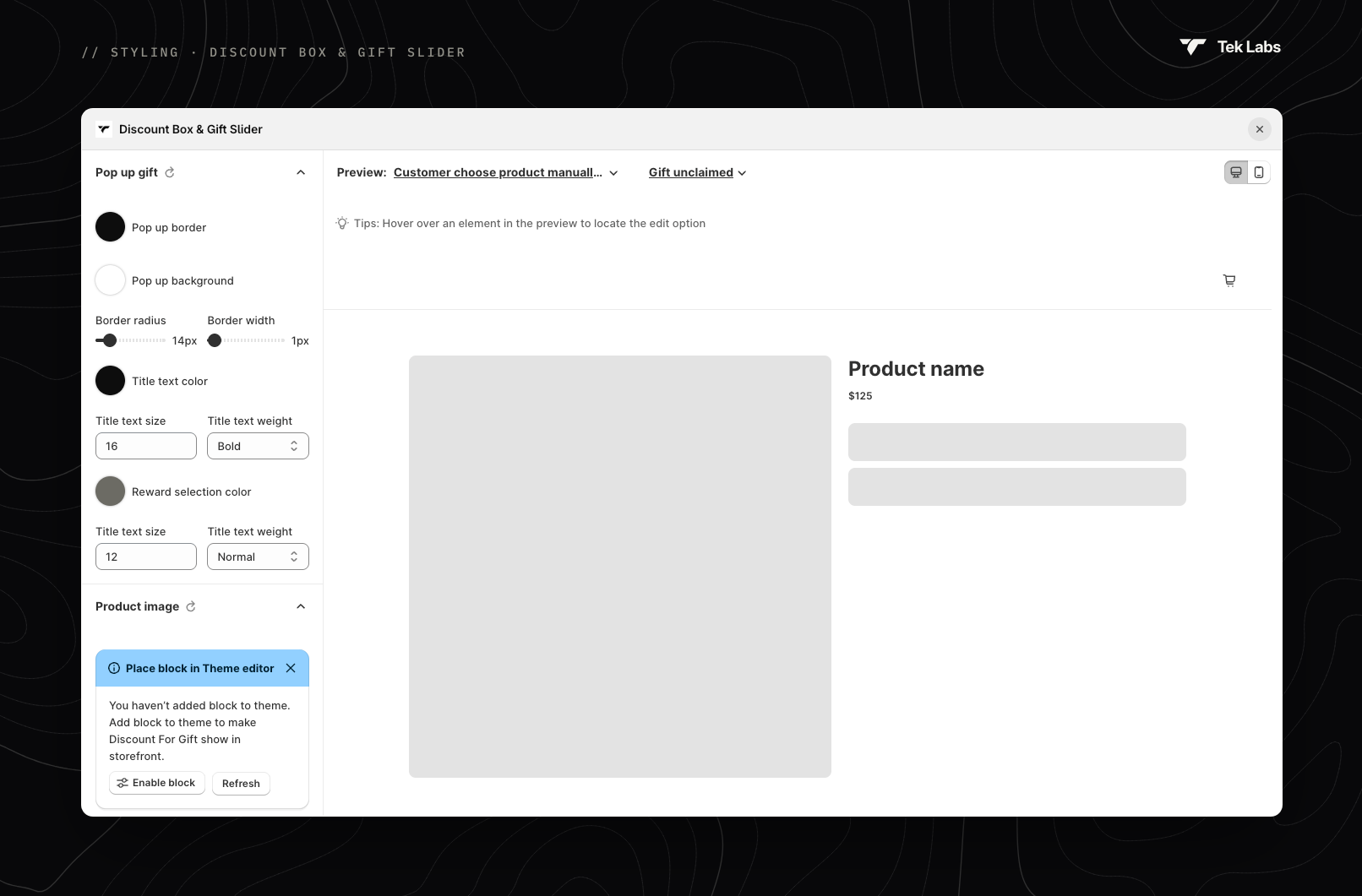
Task: Click the reset icon next to Pop up gift
Action: (x=170, y=172)
